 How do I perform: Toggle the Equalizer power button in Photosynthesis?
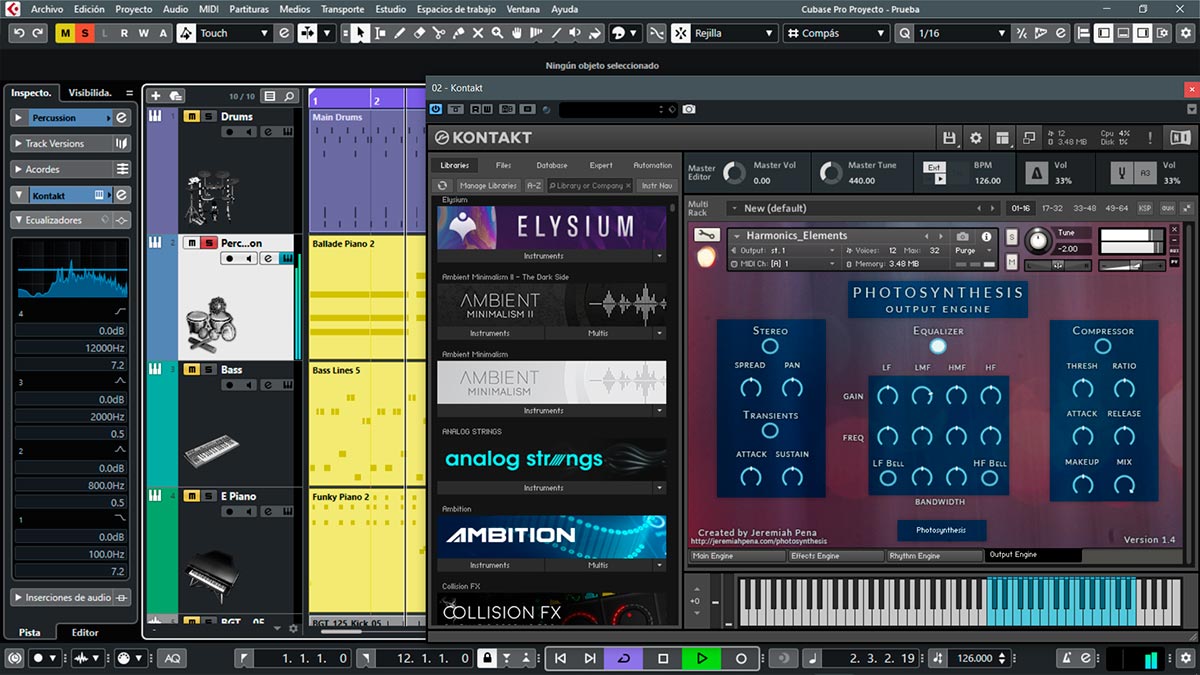pyautogui.click(x=938, y=346)
